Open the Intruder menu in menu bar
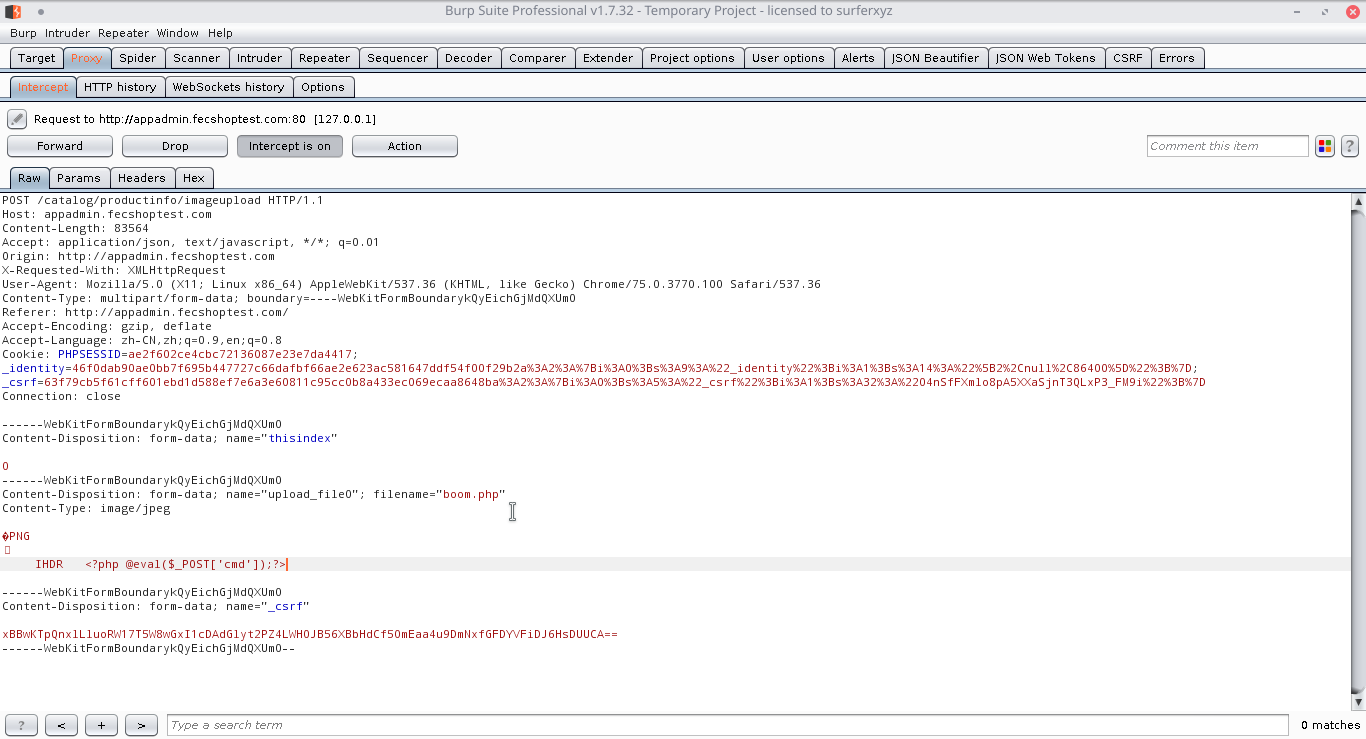 [x=68, y=33]
